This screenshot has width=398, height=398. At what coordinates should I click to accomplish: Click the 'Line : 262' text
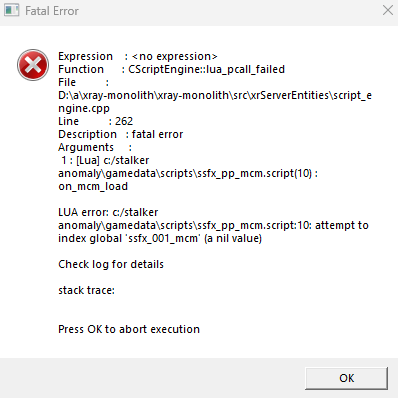pos(95,121)
